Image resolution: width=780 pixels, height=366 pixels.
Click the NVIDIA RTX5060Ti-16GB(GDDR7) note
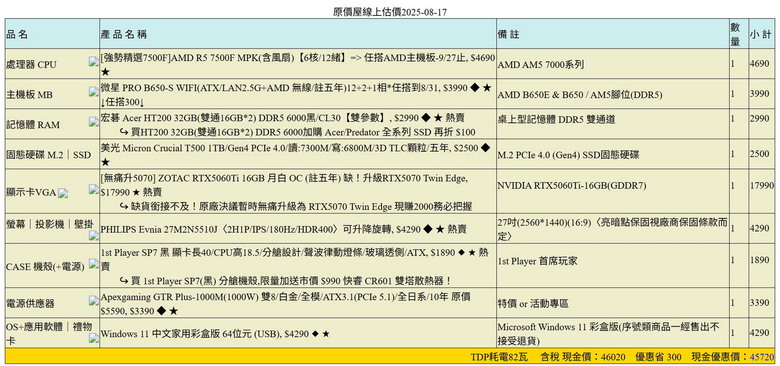pyautogui.click(x=572, y=186)
